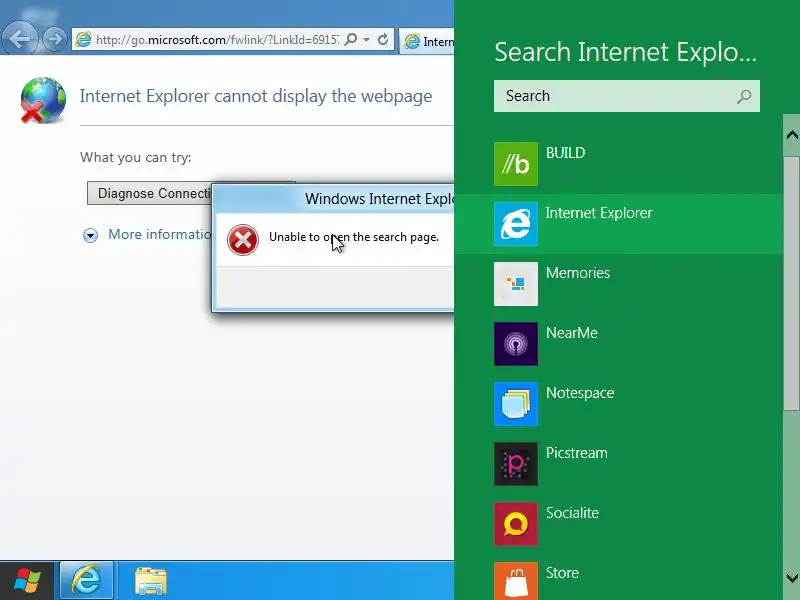800x600 pixels.
Task: Click the address bar search magnifier icon
Action: [x=351, y=39]
